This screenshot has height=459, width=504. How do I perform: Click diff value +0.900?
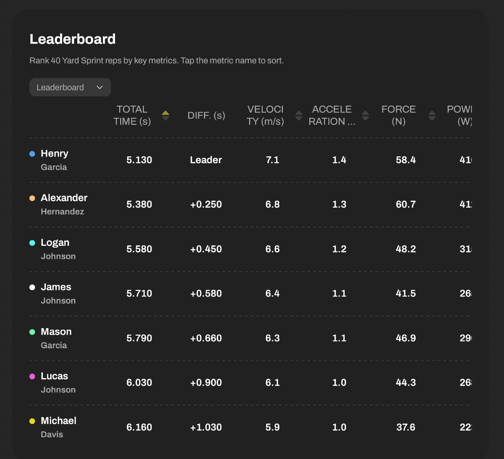tap(206, 383)
